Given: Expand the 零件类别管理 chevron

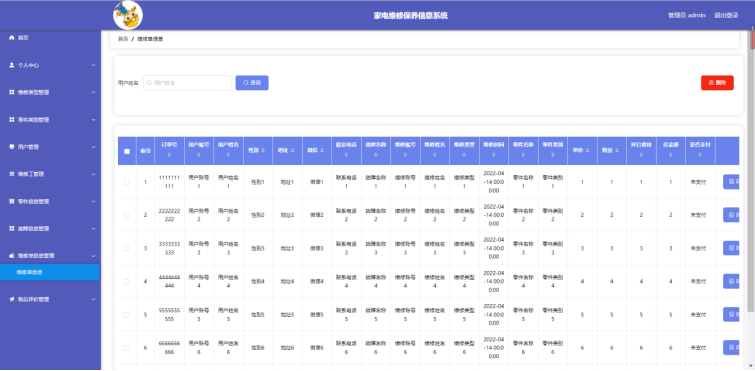Looking at the screenshot, I should pyautogui.click(x=93, y=119).
